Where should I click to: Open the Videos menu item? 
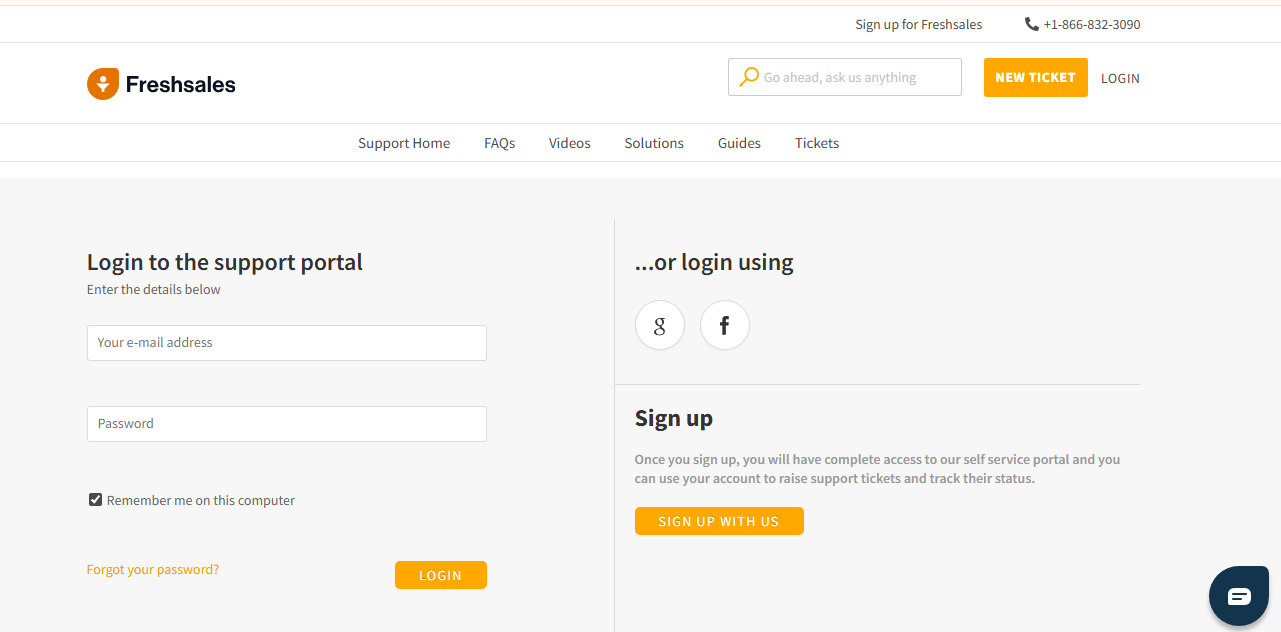[x=570, y=143]
